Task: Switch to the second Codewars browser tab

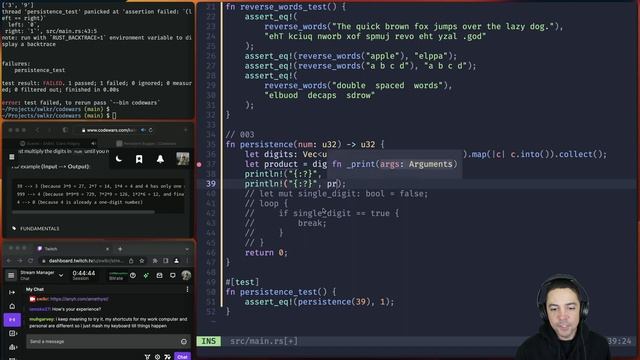Action: (147, 143)
